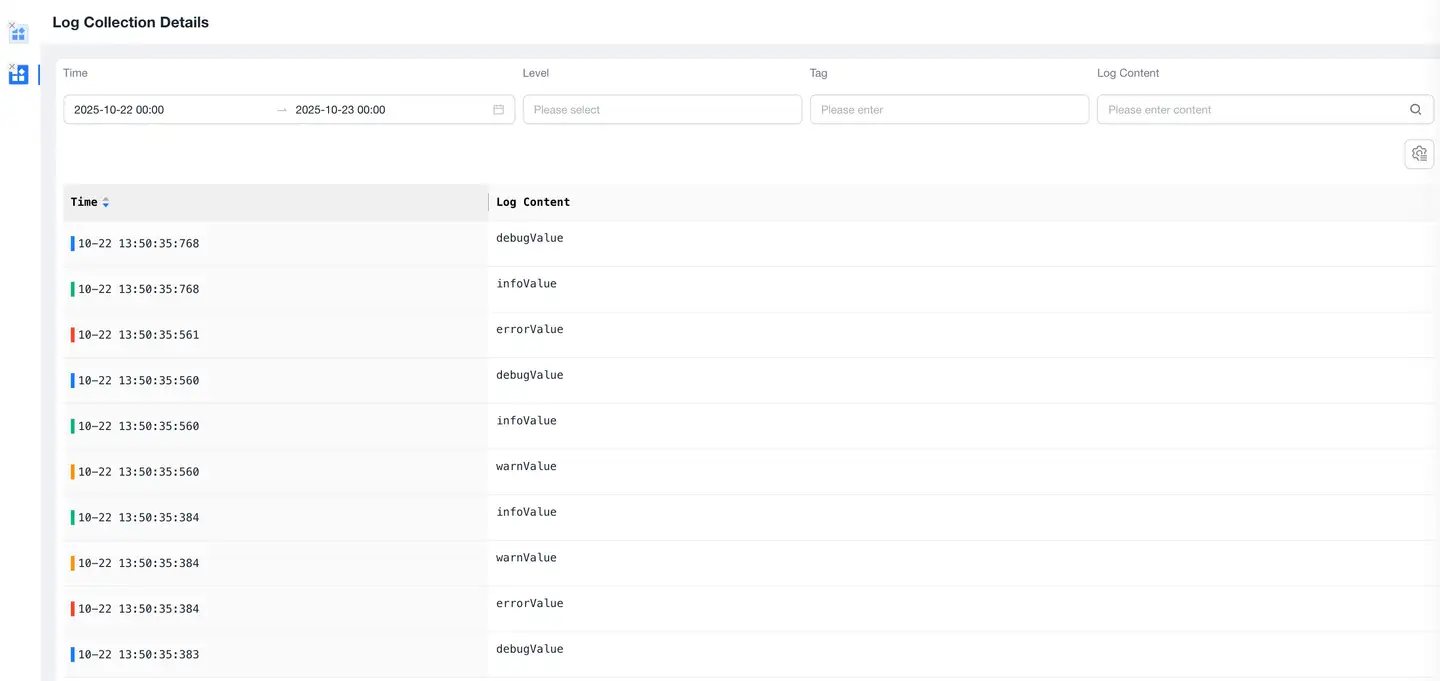The width and height of the screenshot is (1440, 681).
Task: Click the active dark blue sidebar icon
Action: [x=19, y=75]
